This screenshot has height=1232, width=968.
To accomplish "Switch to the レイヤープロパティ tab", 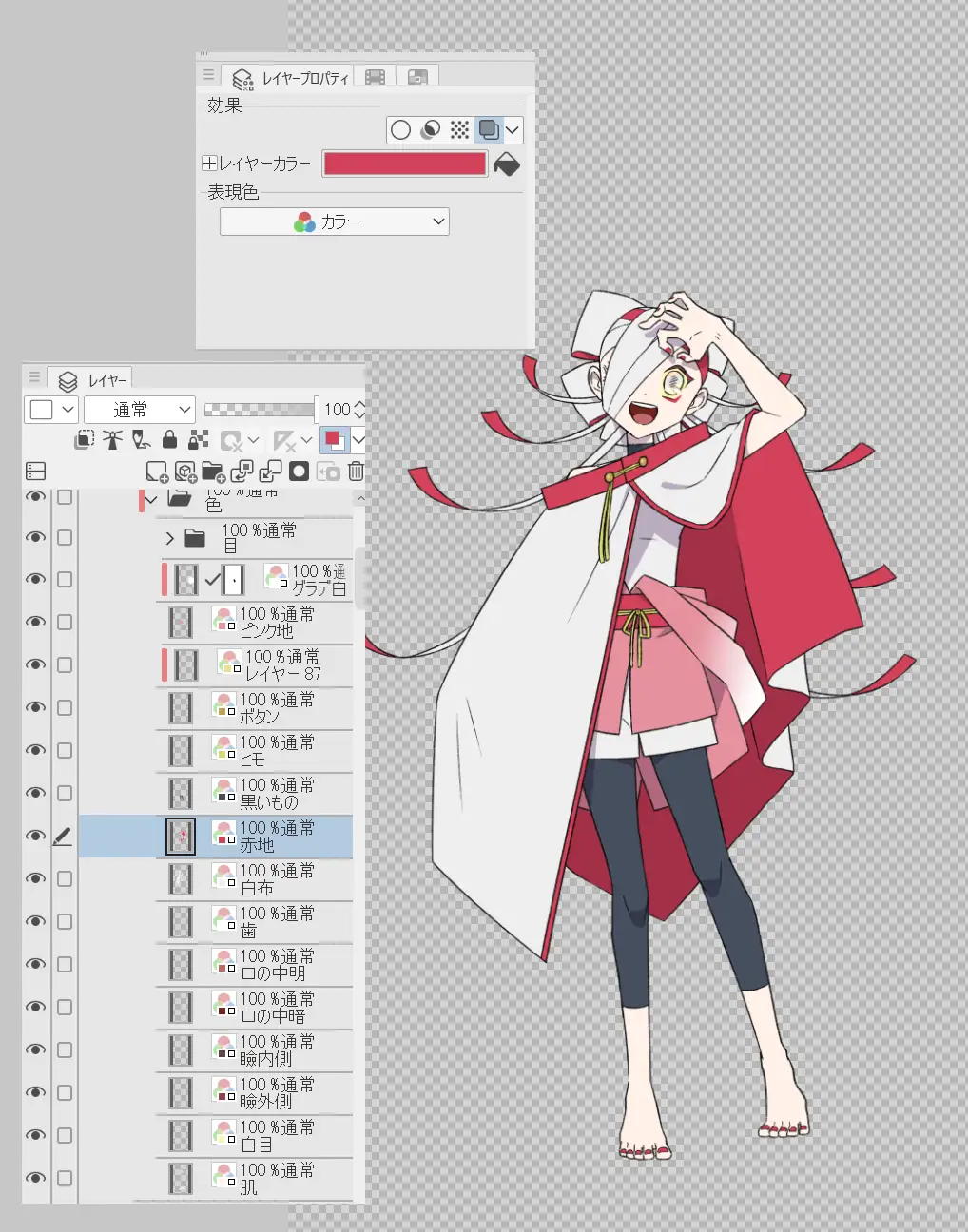I will click(291, 78).
